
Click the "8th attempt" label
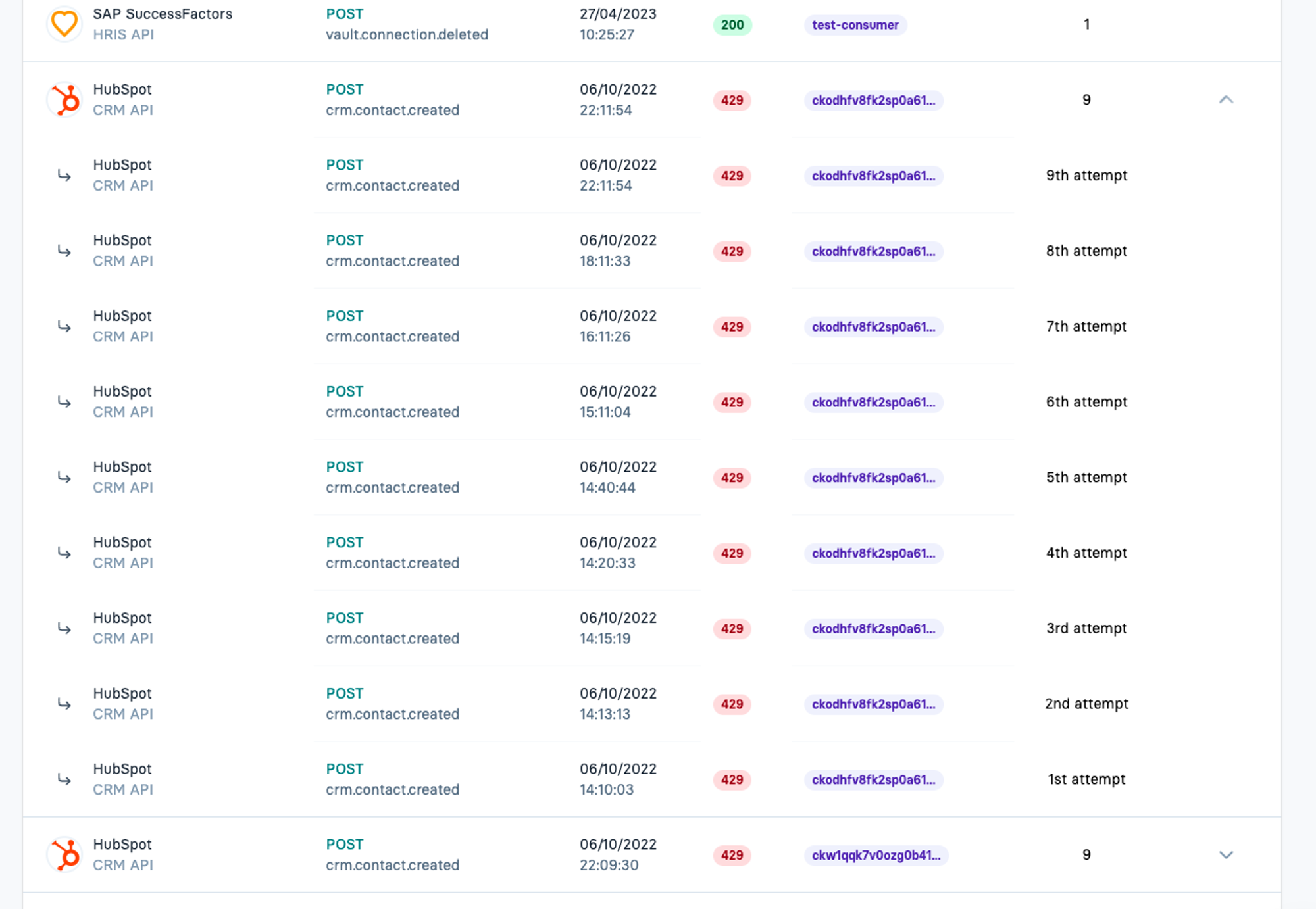tap(1086, 251)
